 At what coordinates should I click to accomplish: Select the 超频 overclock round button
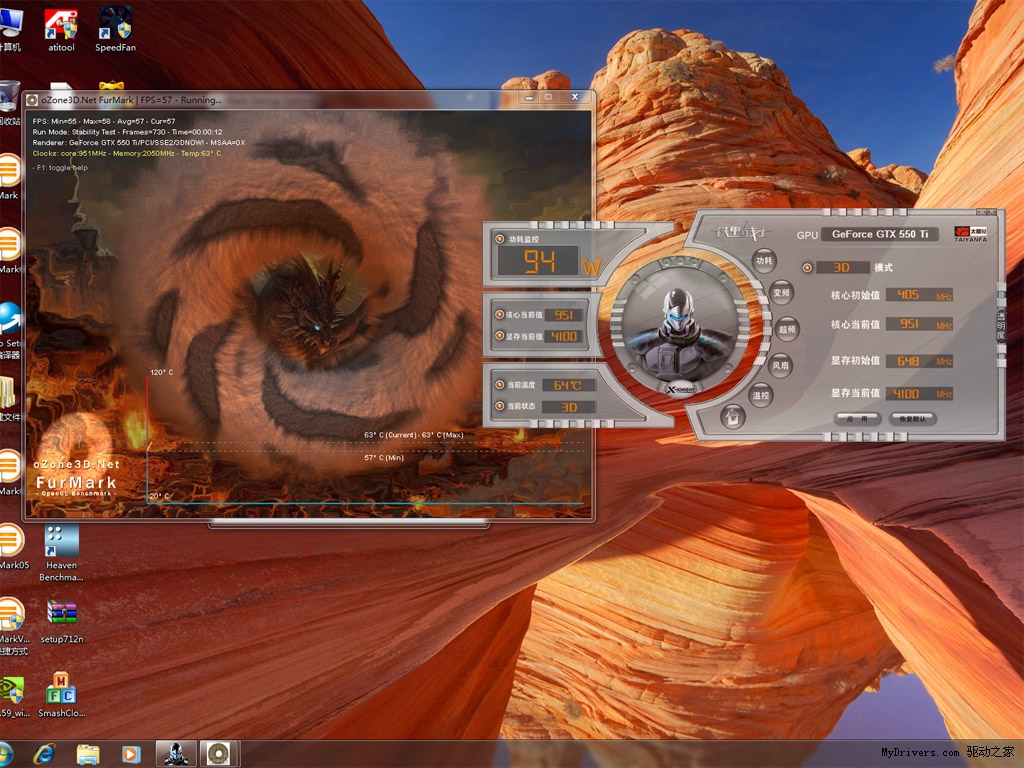point(787,329)
